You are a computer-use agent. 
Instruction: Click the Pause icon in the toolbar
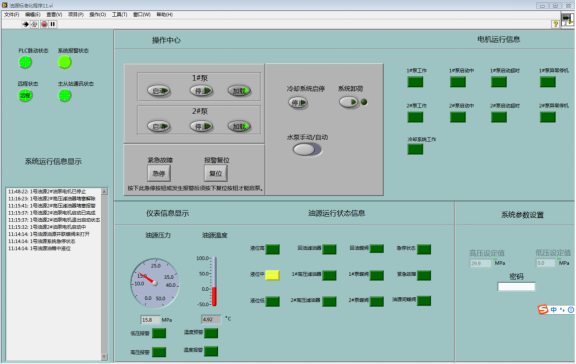53,24
